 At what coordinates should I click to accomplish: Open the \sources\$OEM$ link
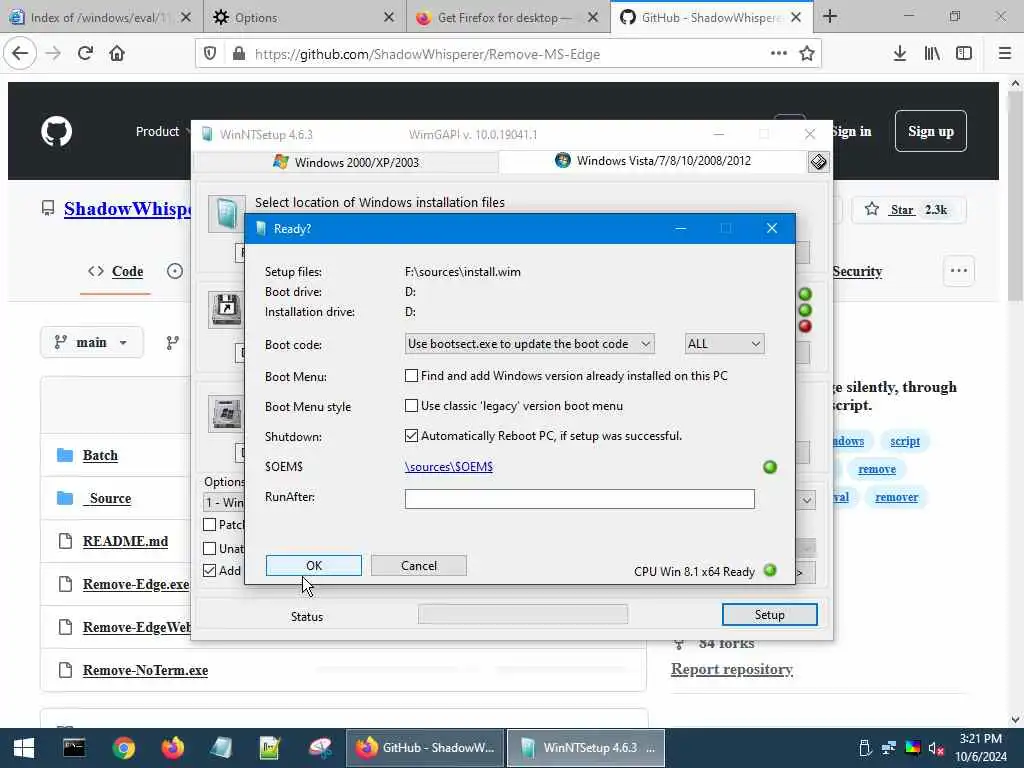pyautogui.click(x=449, y=467)
